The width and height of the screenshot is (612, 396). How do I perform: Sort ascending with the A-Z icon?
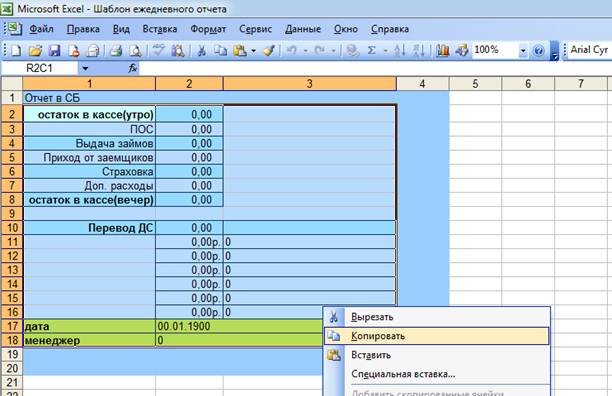(x=400, y=51)
